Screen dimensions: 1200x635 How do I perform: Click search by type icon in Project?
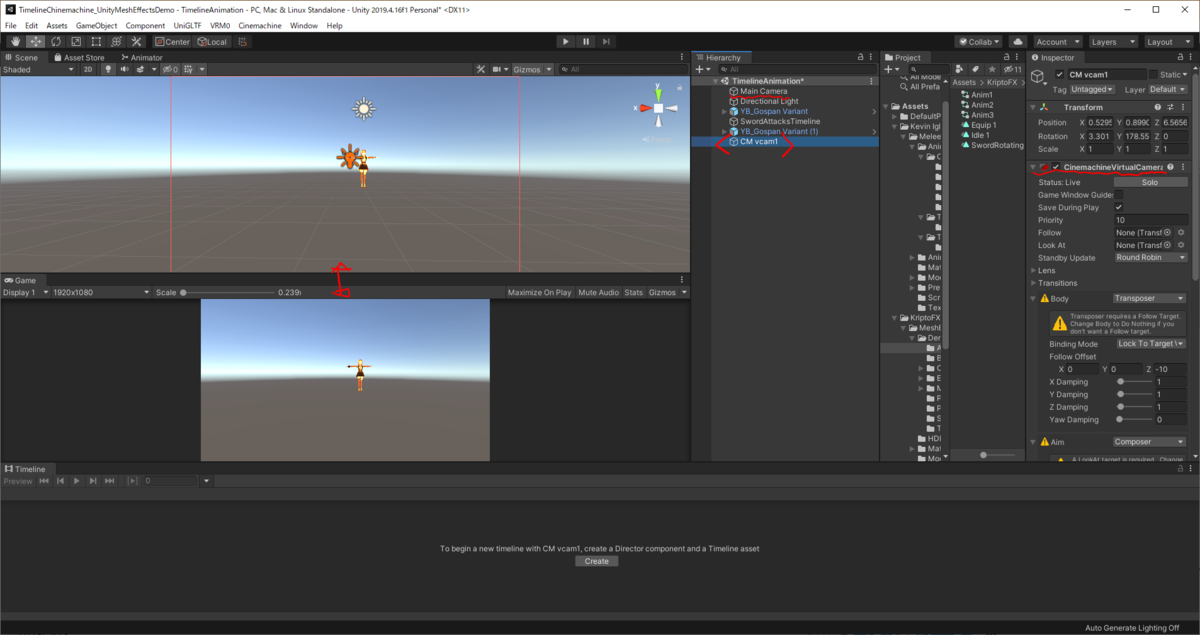tap(961, 69)
